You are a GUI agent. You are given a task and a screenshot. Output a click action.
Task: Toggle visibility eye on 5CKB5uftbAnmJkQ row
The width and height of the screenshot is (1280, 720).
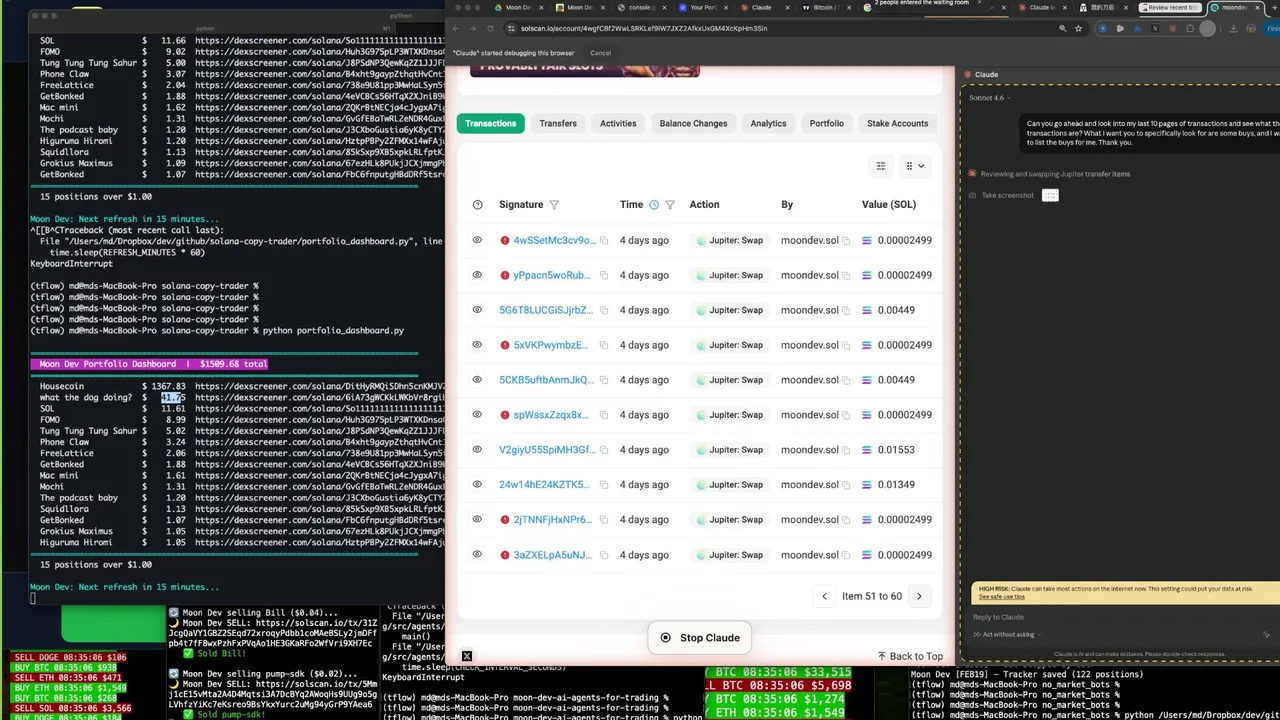coord(477,380)
